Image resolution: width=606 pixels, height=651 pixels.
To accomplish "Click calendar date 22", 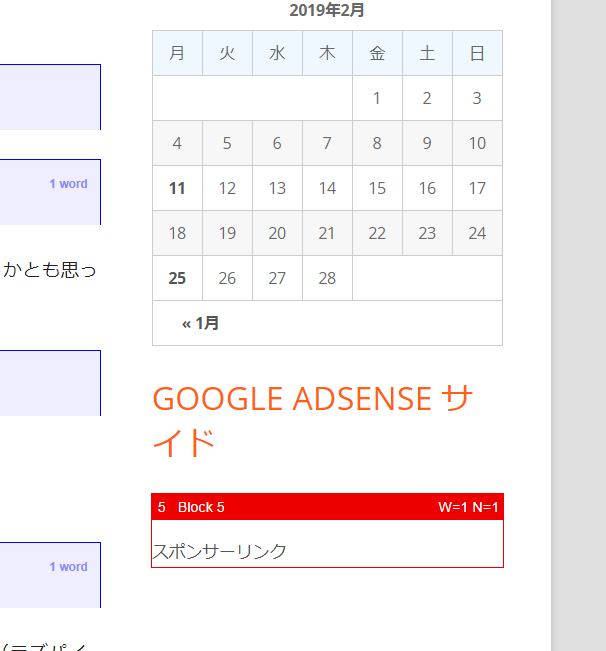I will [377, 233].
